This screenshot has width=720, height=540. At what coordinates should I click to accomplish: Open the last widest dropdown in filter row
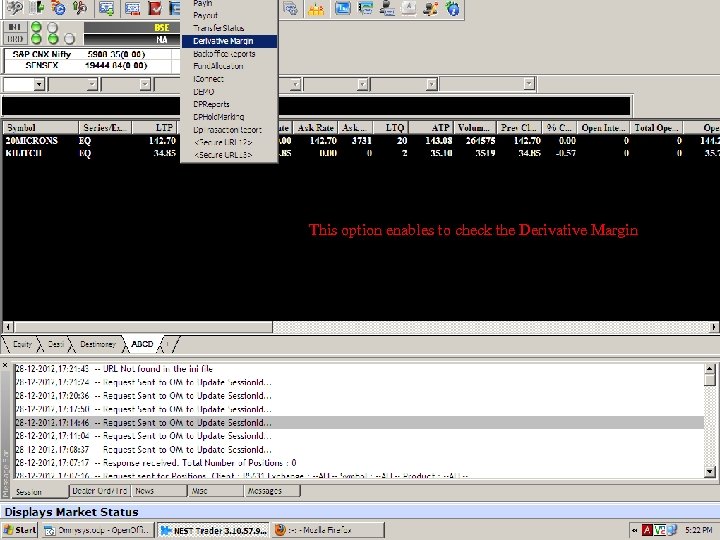pos(529,84)
